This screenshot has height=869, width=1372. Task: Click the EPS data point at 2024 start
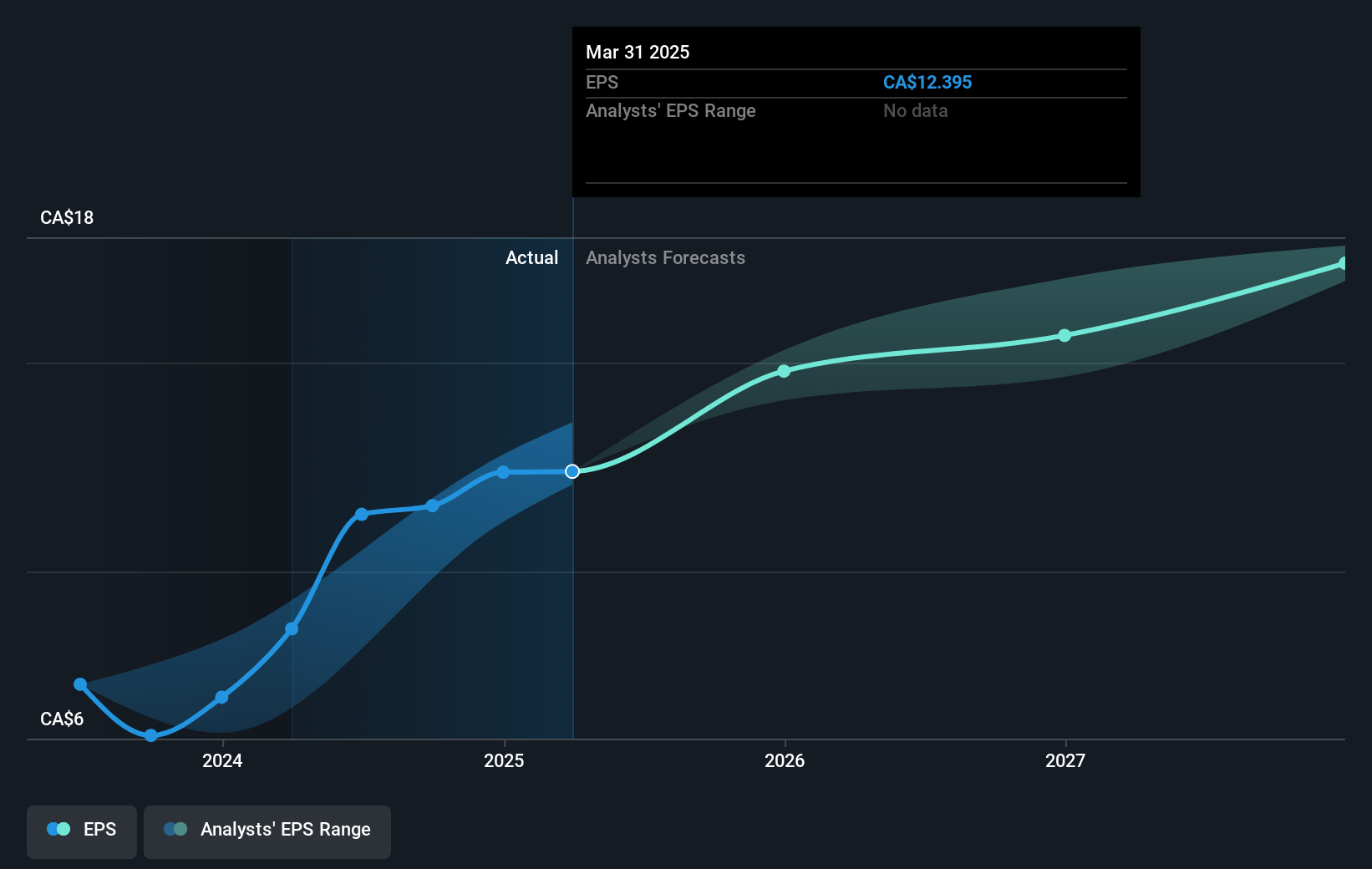(221, 697)
